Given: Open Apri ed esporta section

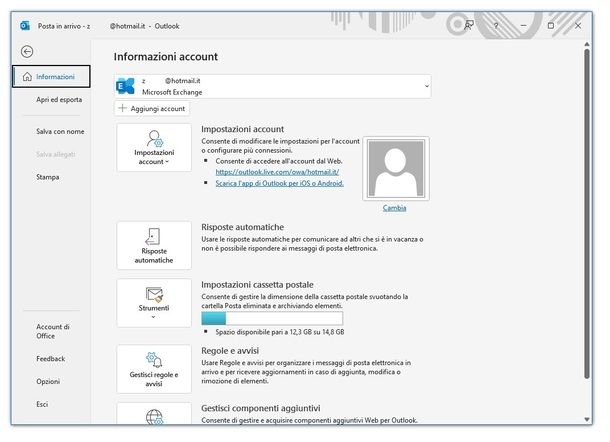Looking at the screenshot, I should [59, 100].
